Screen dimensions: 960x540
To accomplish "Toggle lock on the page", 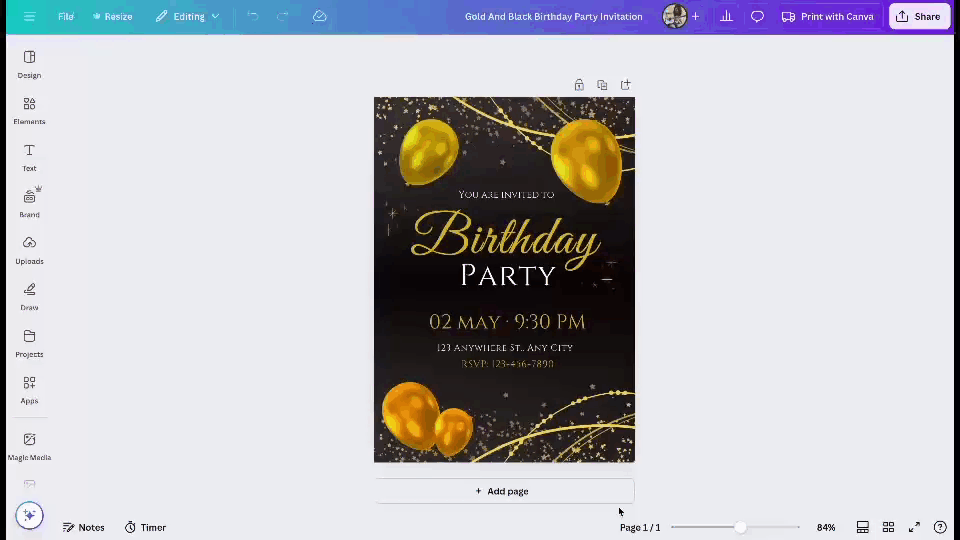I will (579, 85).
